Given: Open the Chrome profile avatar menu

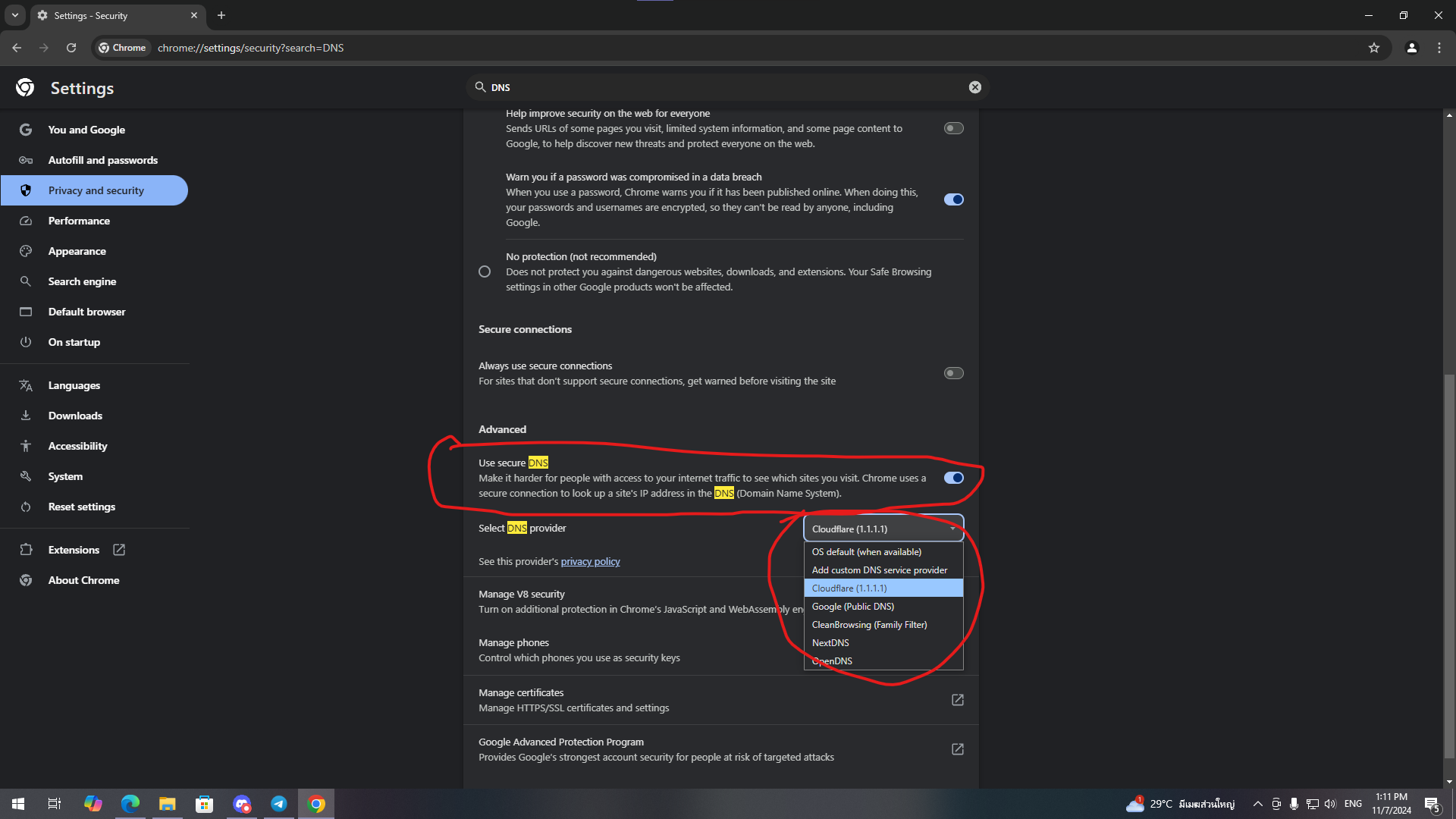Looking at the screenshot, I should pos(1412,48).
